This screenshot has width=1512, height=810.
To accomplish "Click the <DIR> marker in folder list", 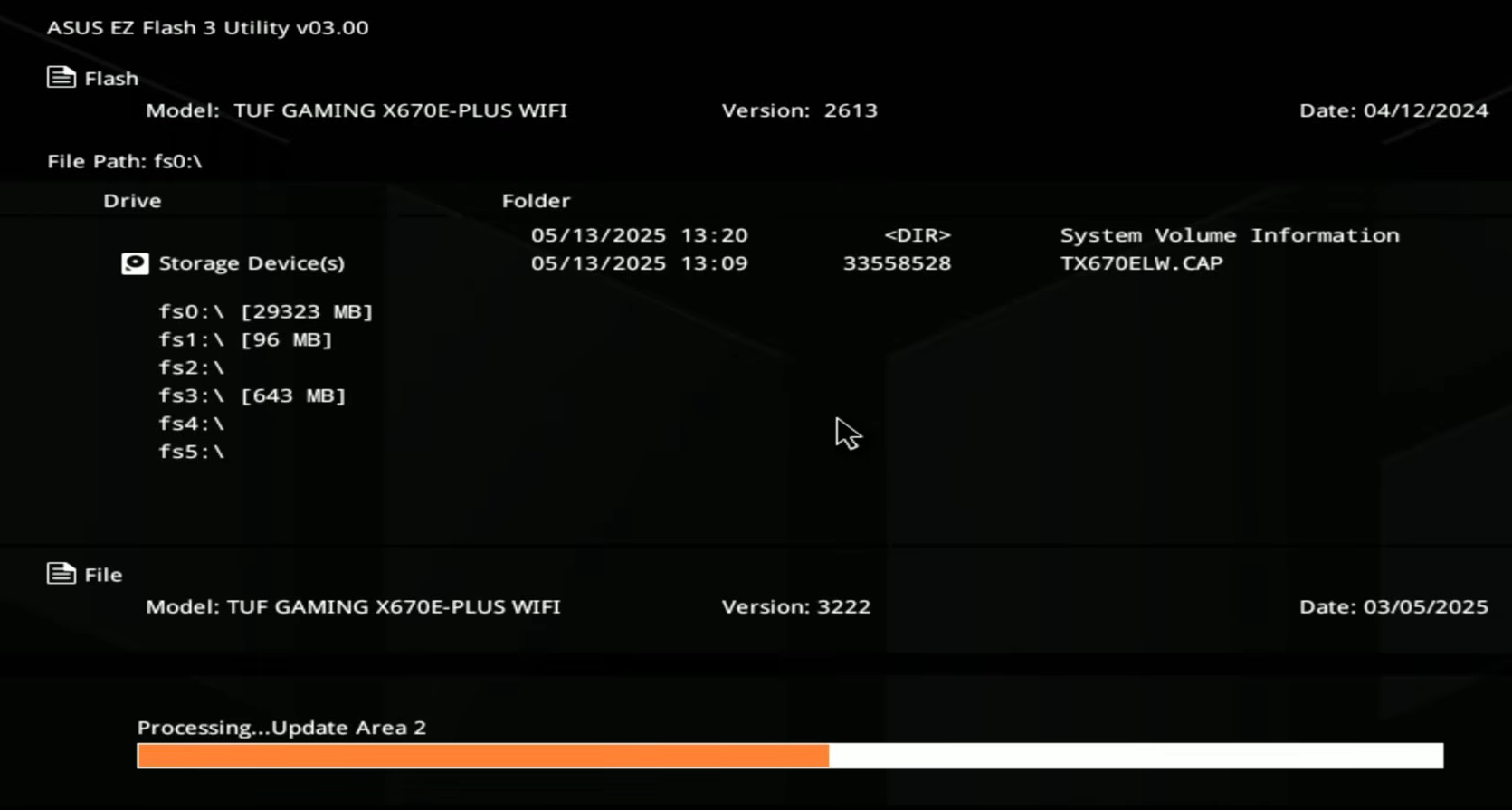I will (x=918, y=235).
